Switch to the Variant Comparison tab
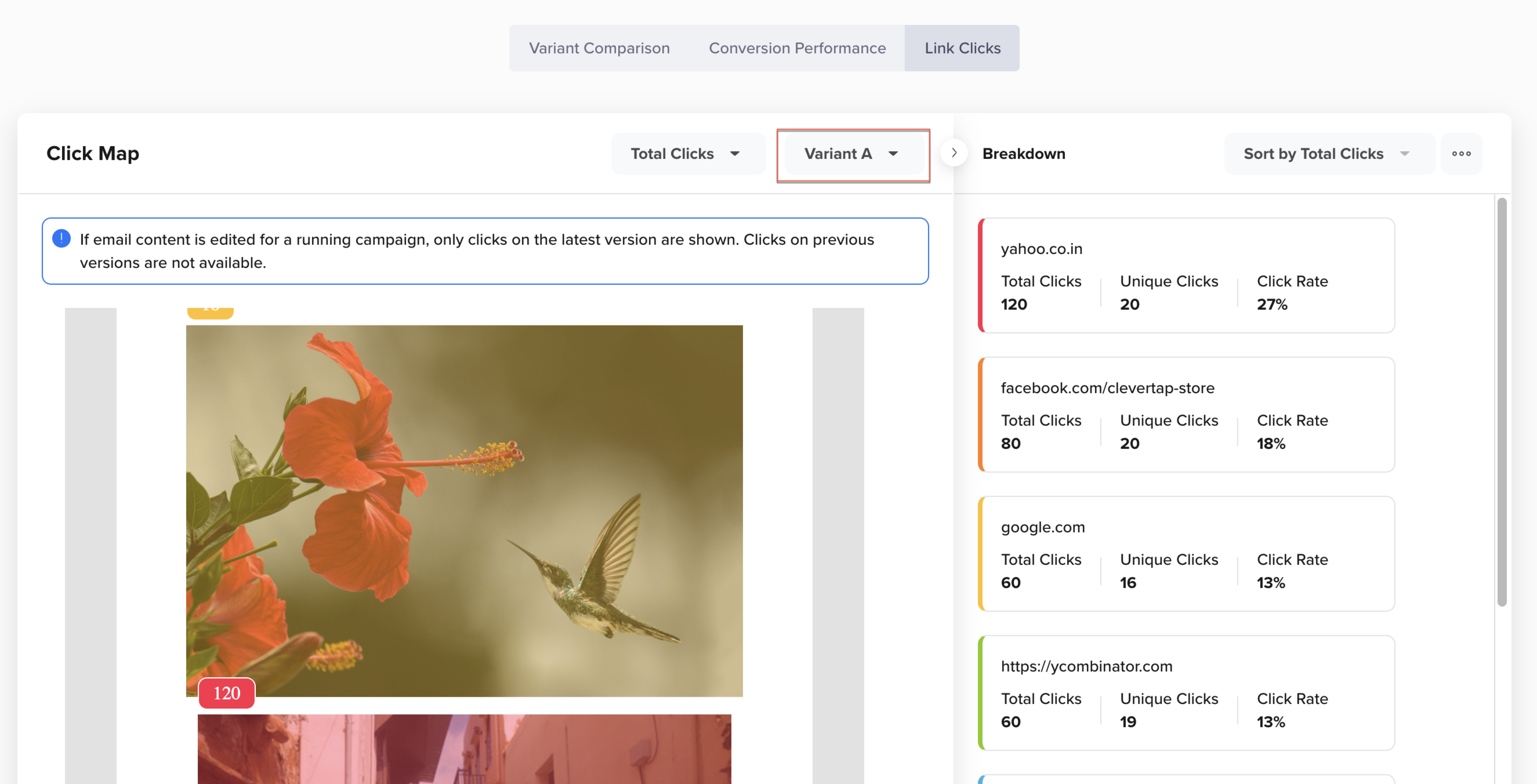1537x784 pixels. 599,48
